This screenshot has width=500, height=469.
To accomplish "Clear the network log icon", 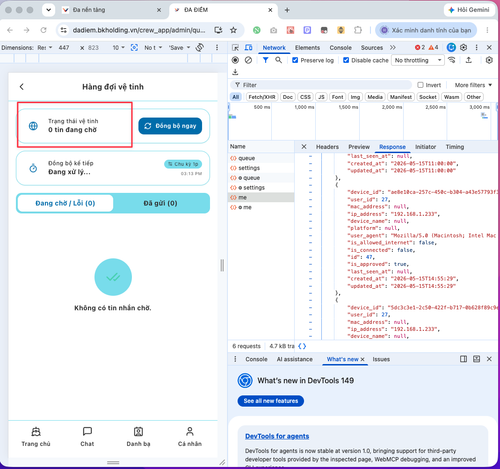I will (x=248, y=60).
